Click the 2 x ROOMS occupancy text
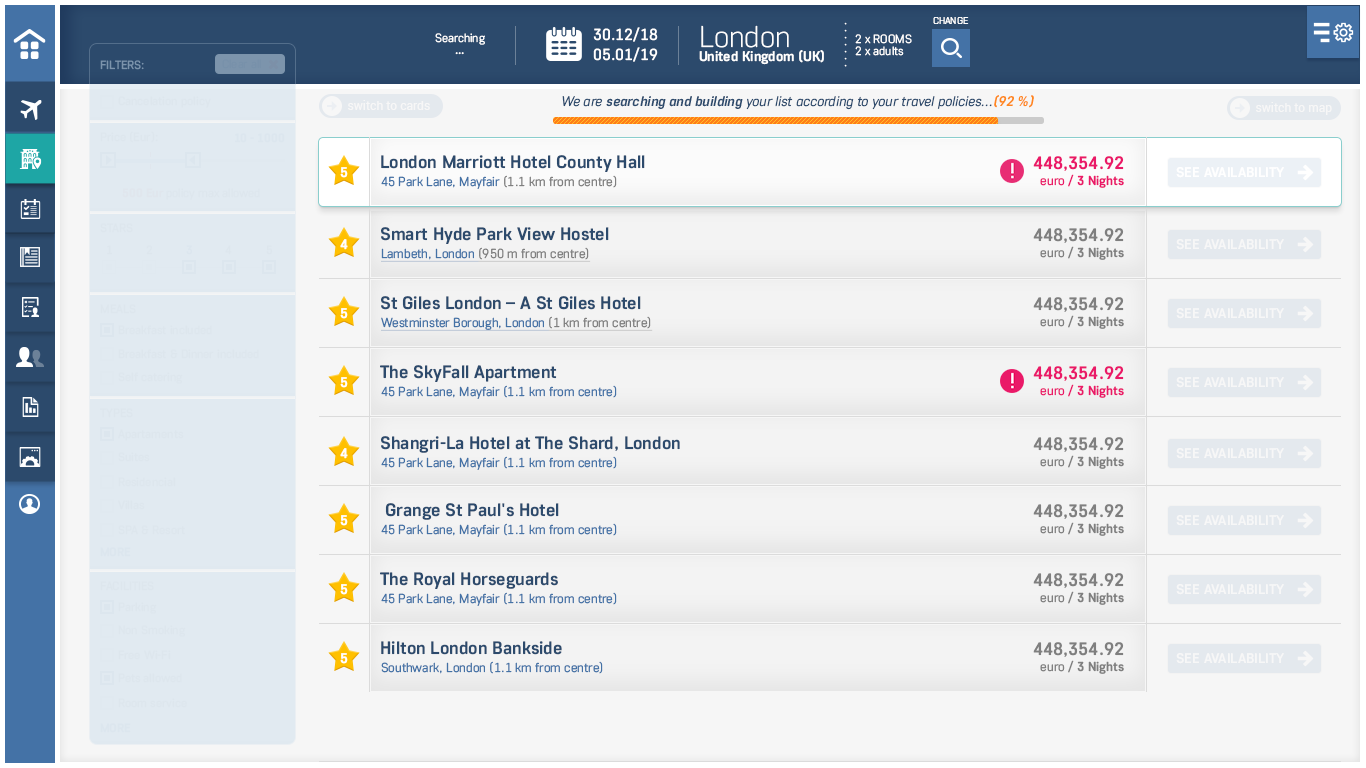The width and height of the screenshot is (1366, 768). coord(883,39)
